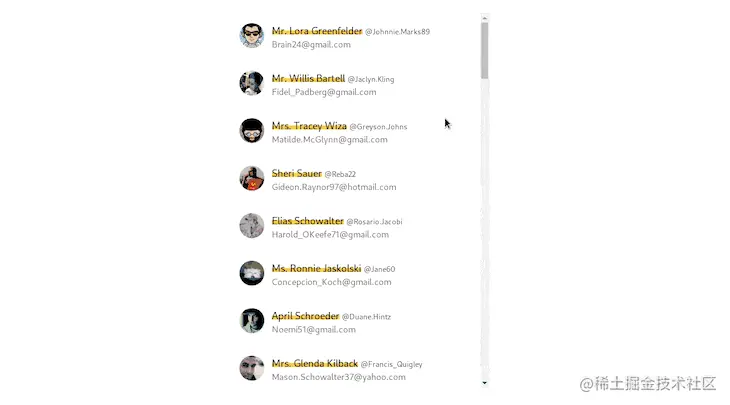Select the name Sheri Sauer
This screenshot has width=730, height=405.
pyautogui.click(x=297, y=174)
